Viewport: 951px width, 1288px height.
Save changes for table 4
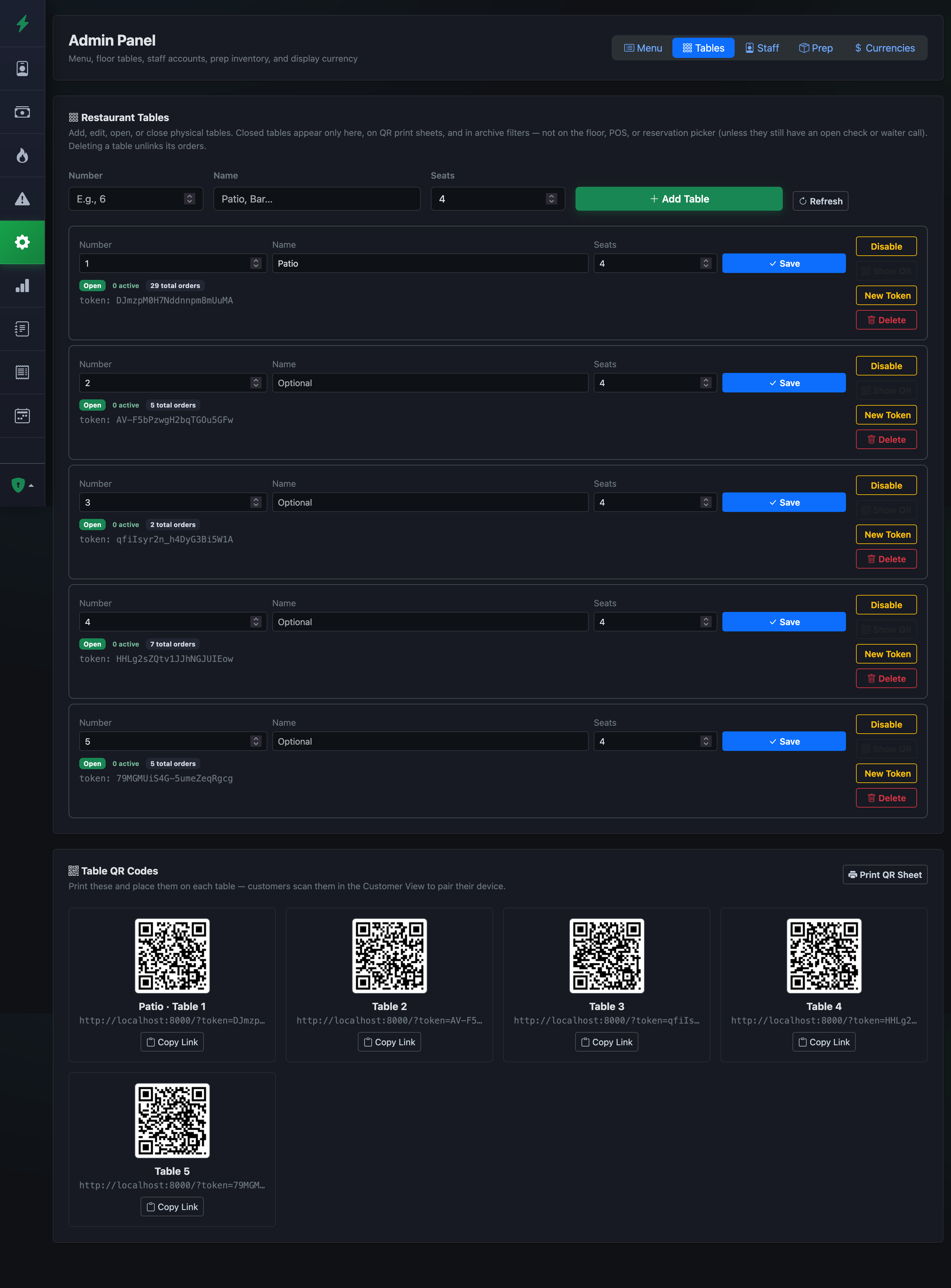point(784,622)
